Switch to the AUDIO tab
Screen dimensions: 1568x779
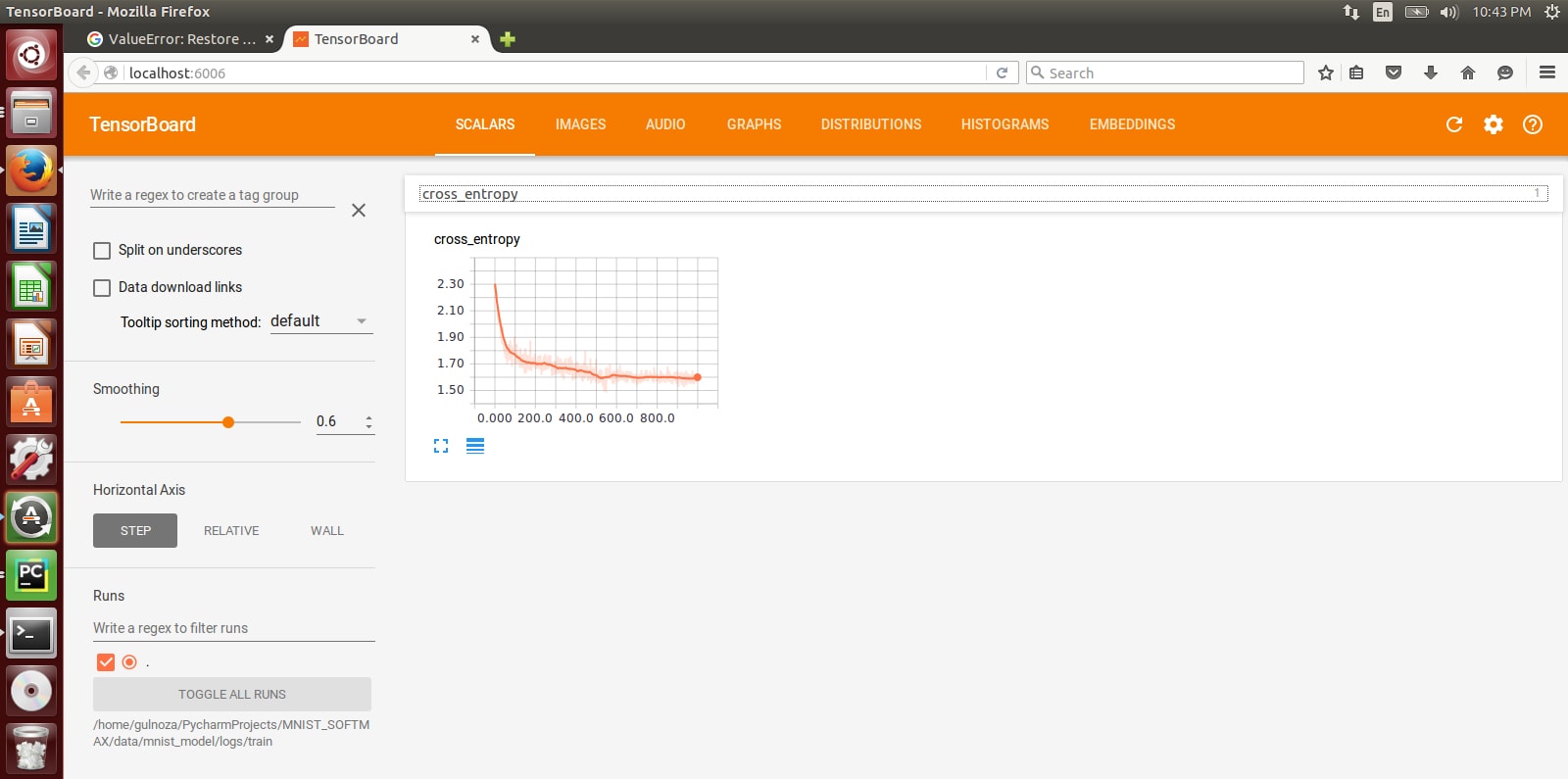click(665, 124)
